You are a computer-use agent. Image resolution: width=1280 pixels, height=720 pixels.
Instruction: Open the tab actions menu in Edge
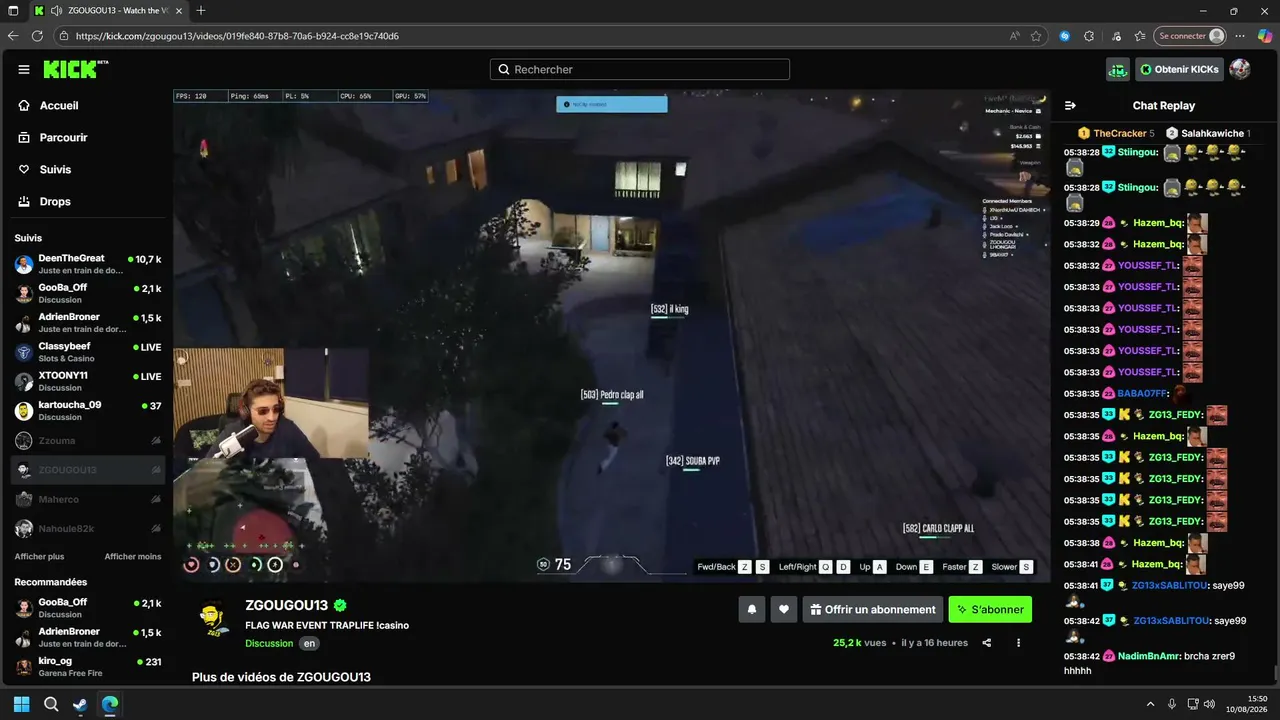tap(13, 10)
